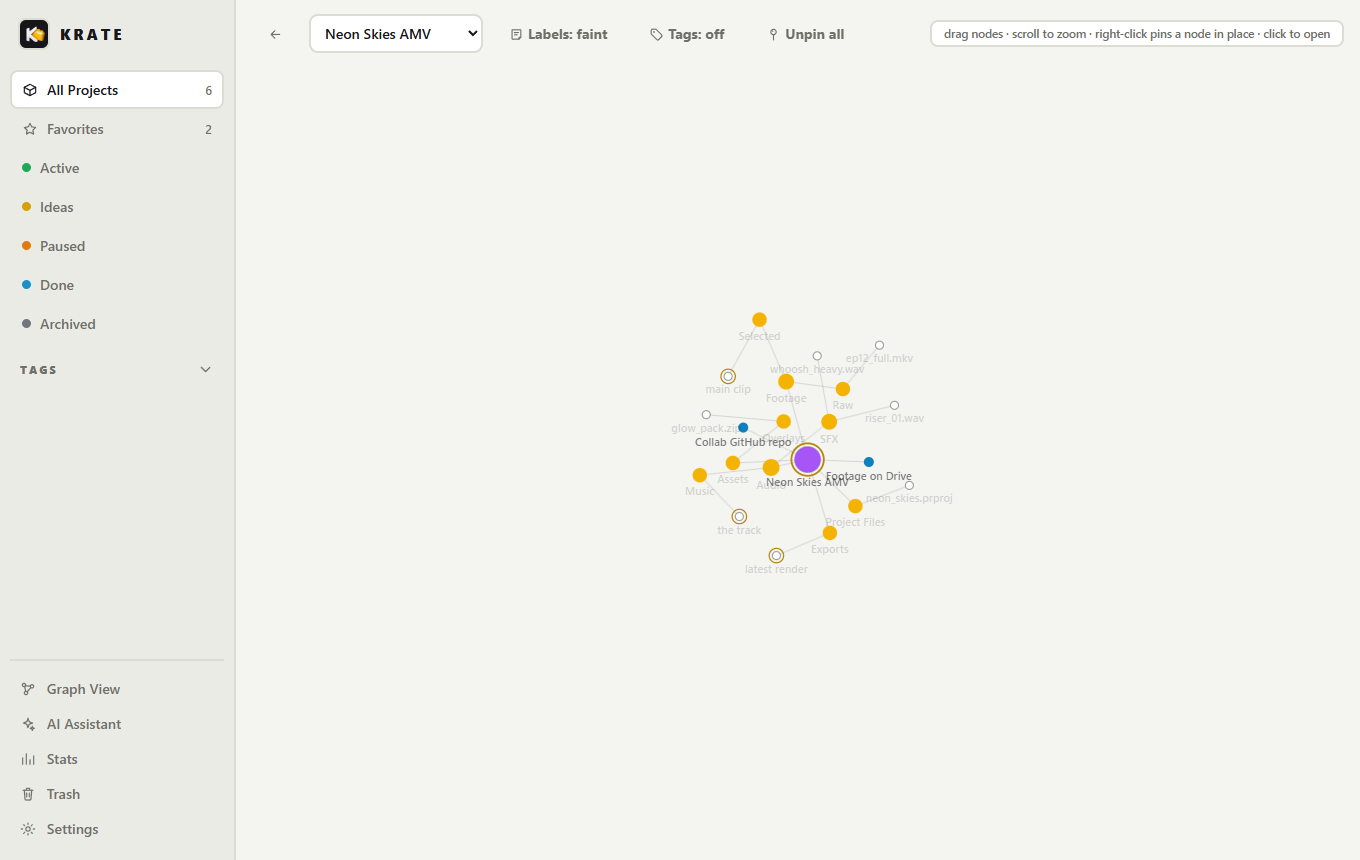Image resolution: width=1360 pixels, height=860 pixels.
Task: Open the All Projects view
Action: [117, 90]
